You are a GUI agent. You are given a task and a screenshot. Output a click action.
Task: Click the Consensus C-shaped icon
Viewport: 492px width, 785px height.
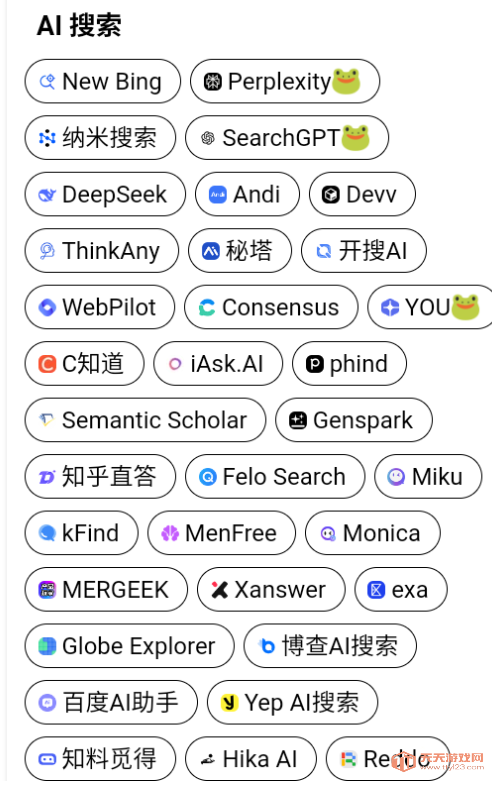pos(207,307)
